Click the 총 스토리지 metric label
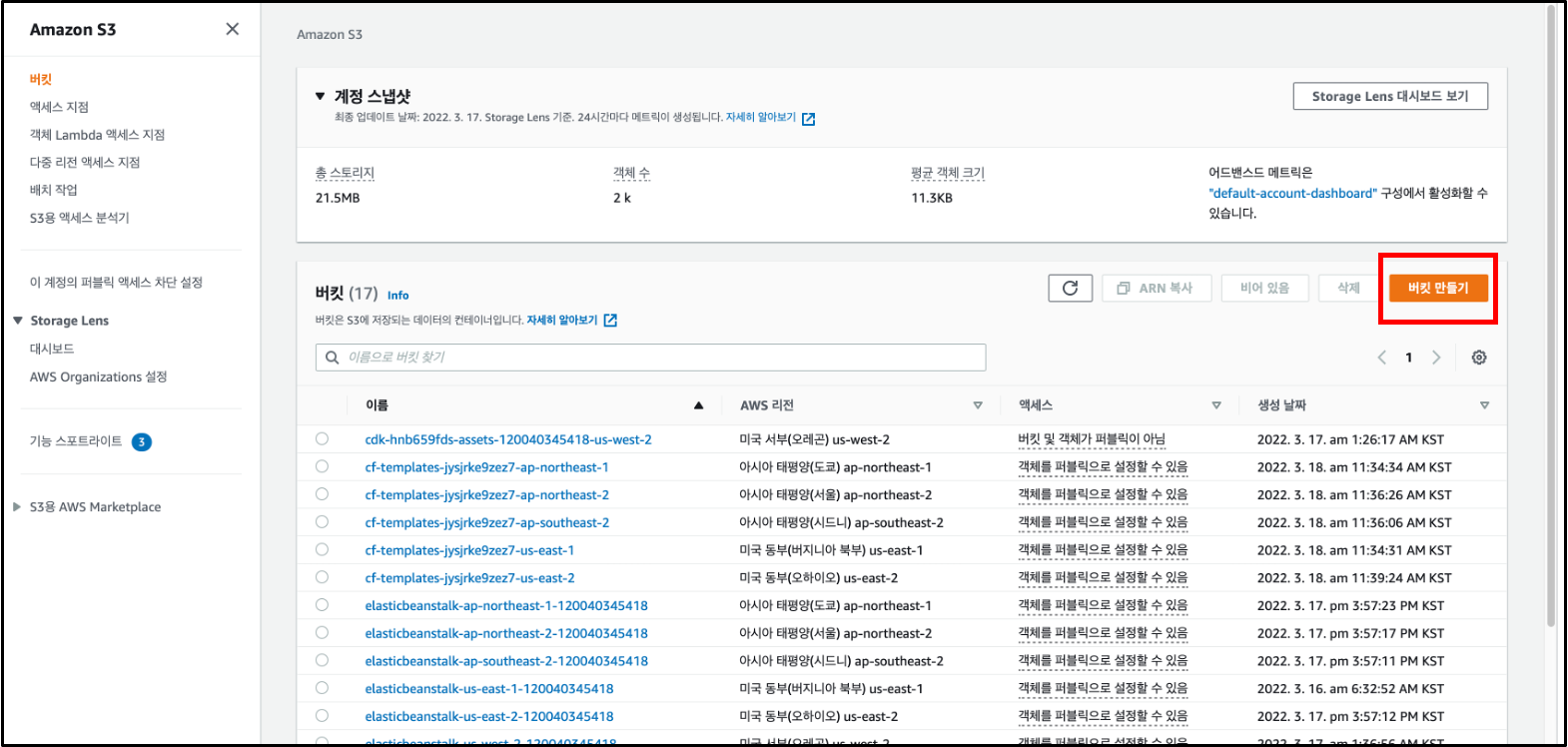This screenshot has width=1568, height=747. pyautogui.click(x=345, y=174)
